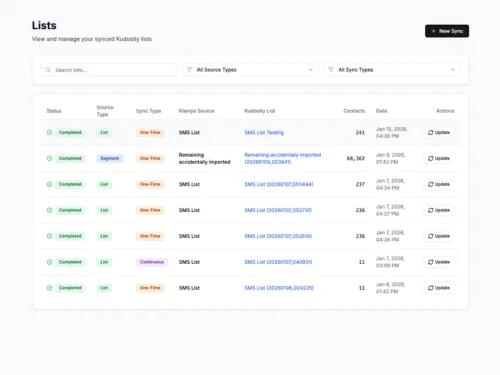Open the SMS List Testing link
The width and height of the screenshot is (500, 375).
(x=264, y=133)
